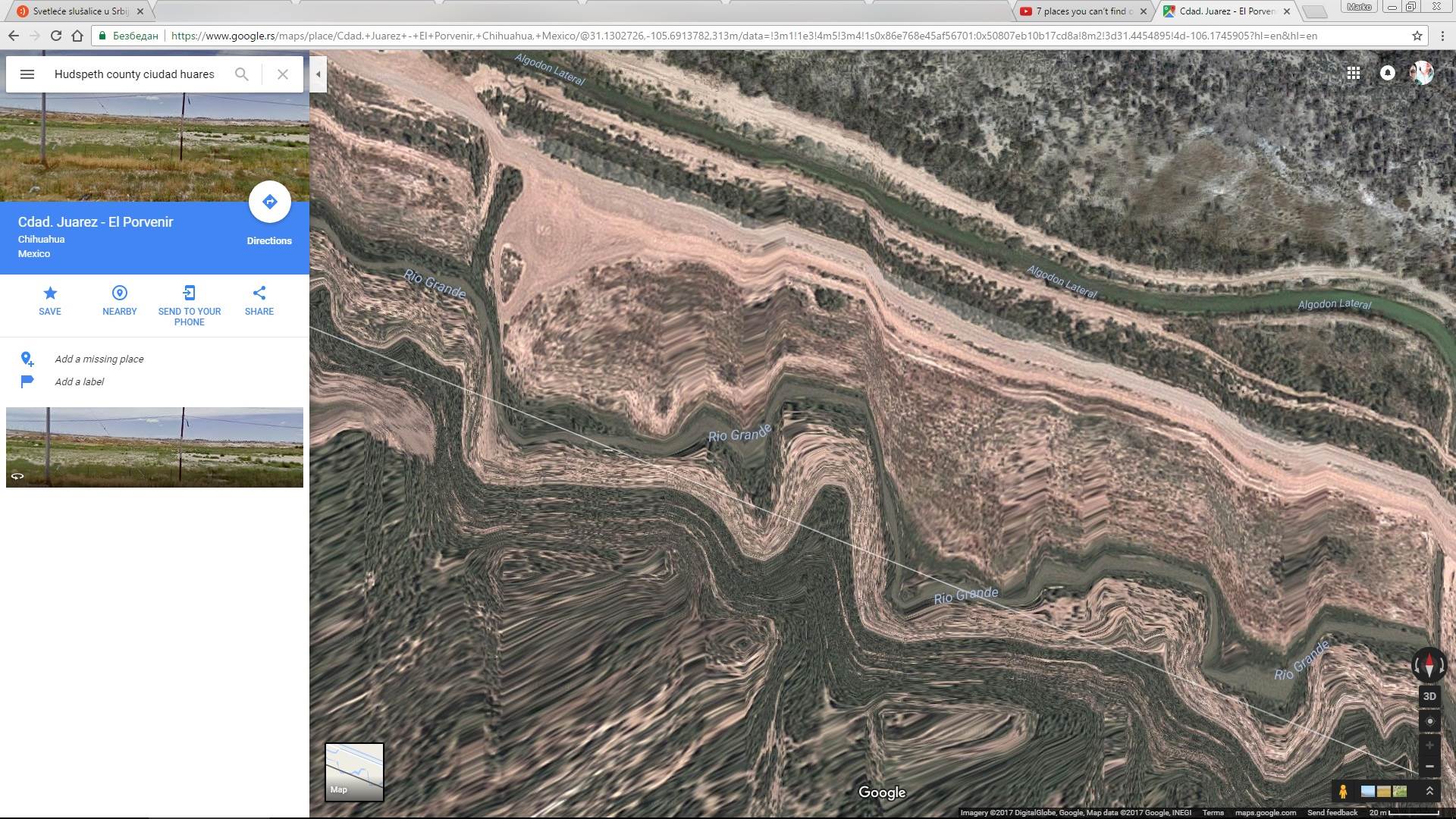Open the street view photo thumbnail
The image size is (1456, 819).
pos(155,447)
